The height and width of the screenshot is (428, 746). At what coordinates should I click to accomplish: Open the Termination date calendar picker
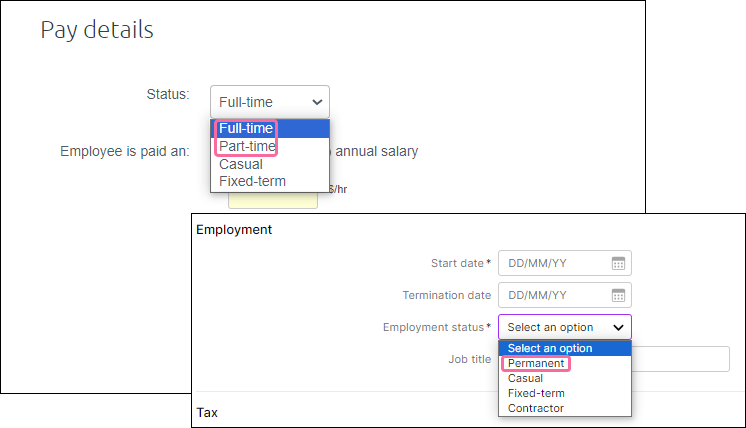point(618,295)
